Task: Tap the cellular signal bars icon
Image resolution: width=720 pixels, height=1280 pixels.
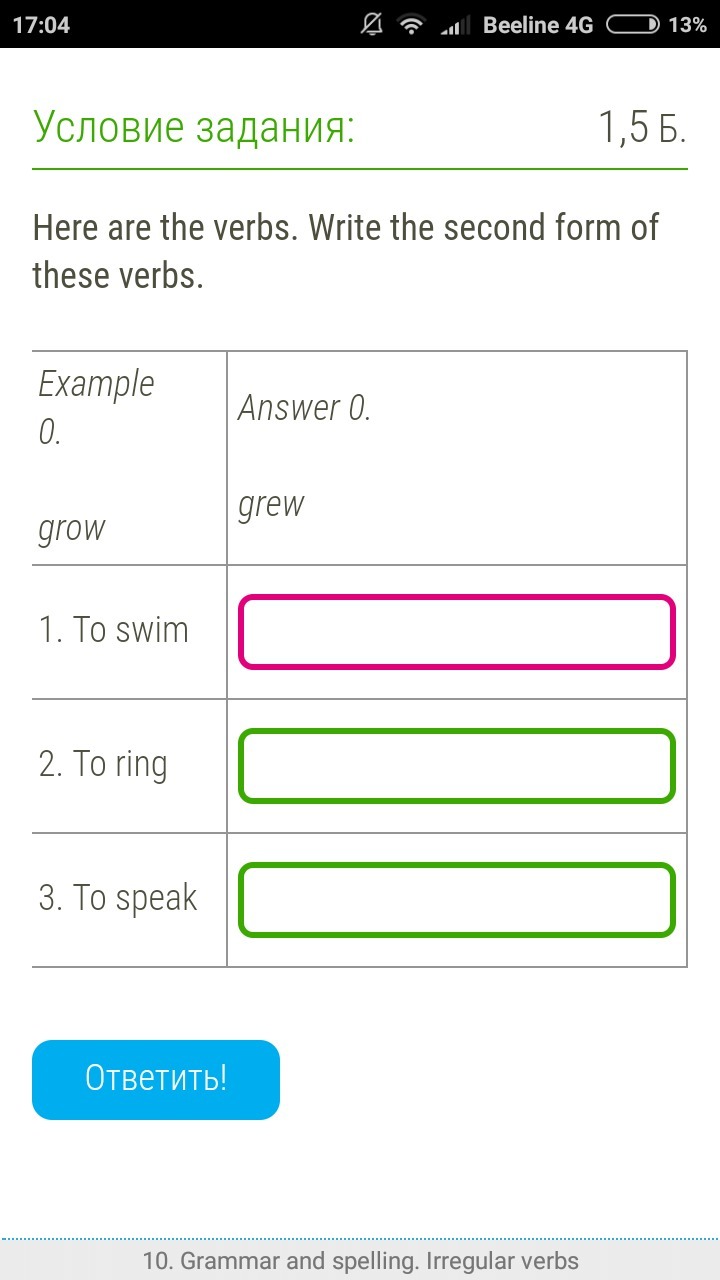Action: (456, 26)
